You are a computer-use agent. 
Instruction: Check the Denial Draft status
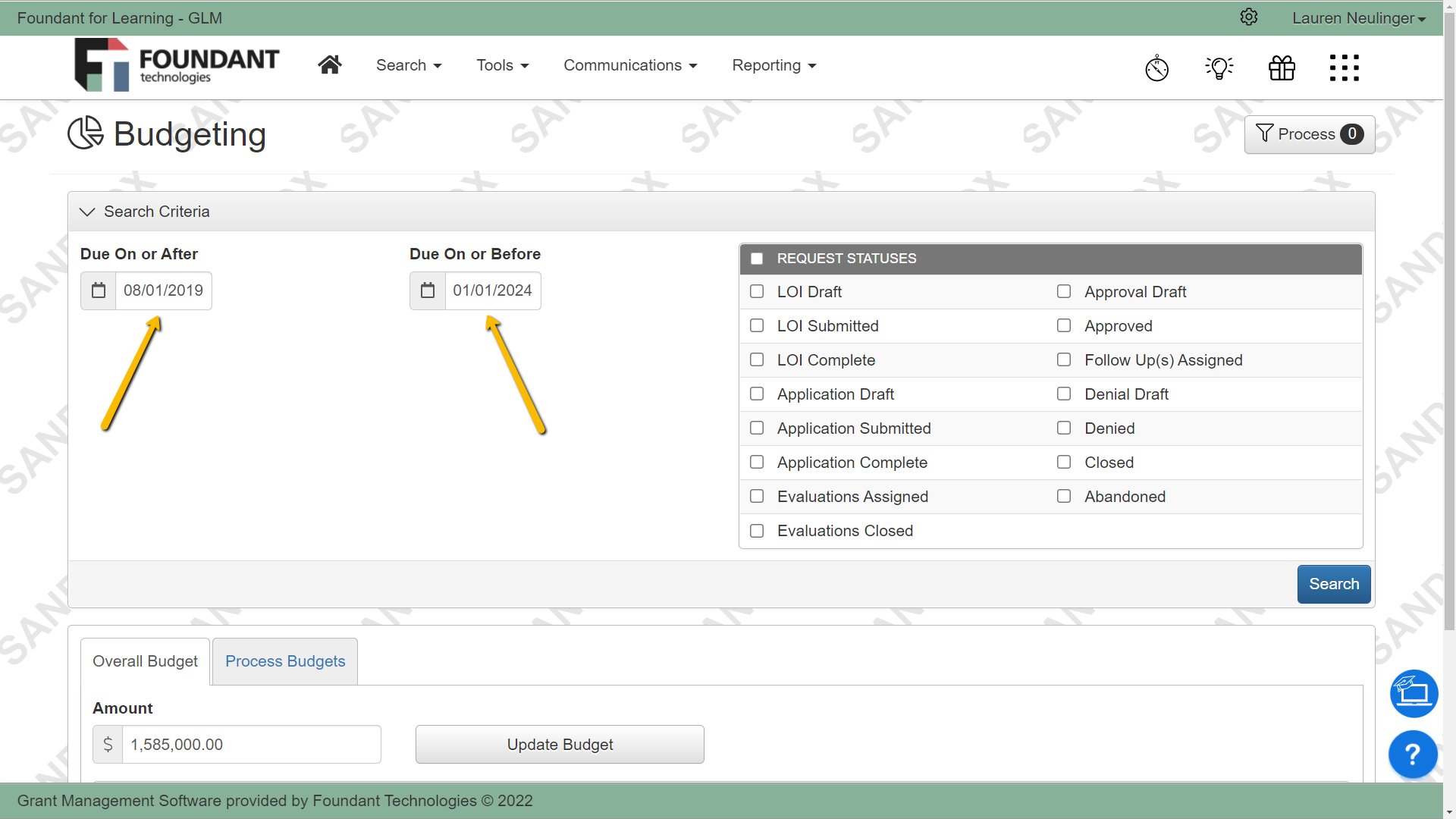(1064, 394)
